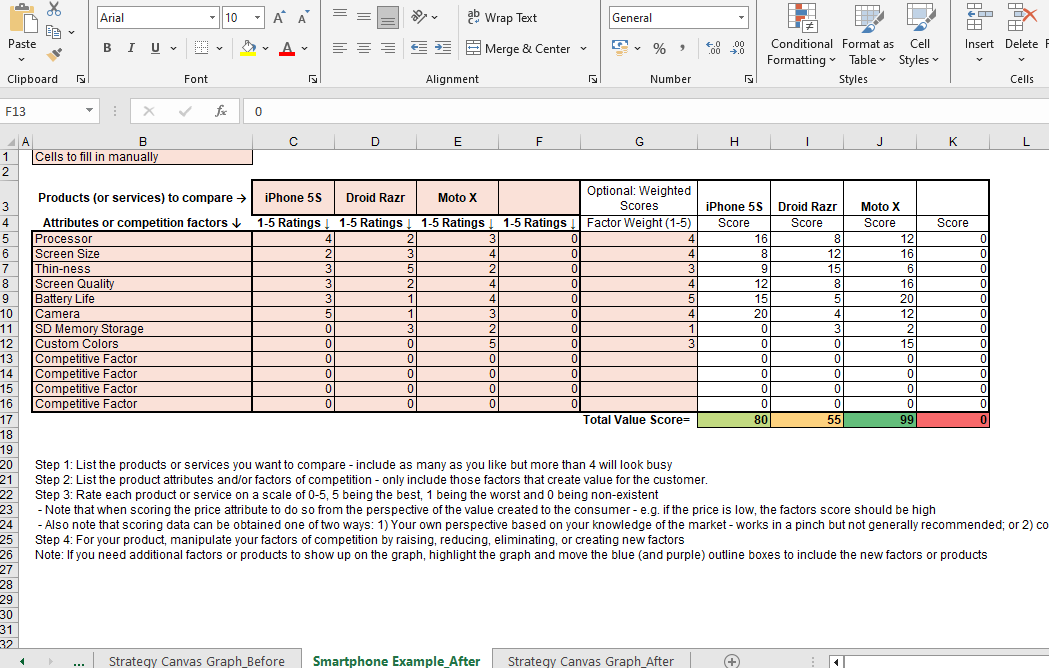Switch to Strategy Canvas Graph_After tab
The image size is (1049, 668).
tap(591, 661)
